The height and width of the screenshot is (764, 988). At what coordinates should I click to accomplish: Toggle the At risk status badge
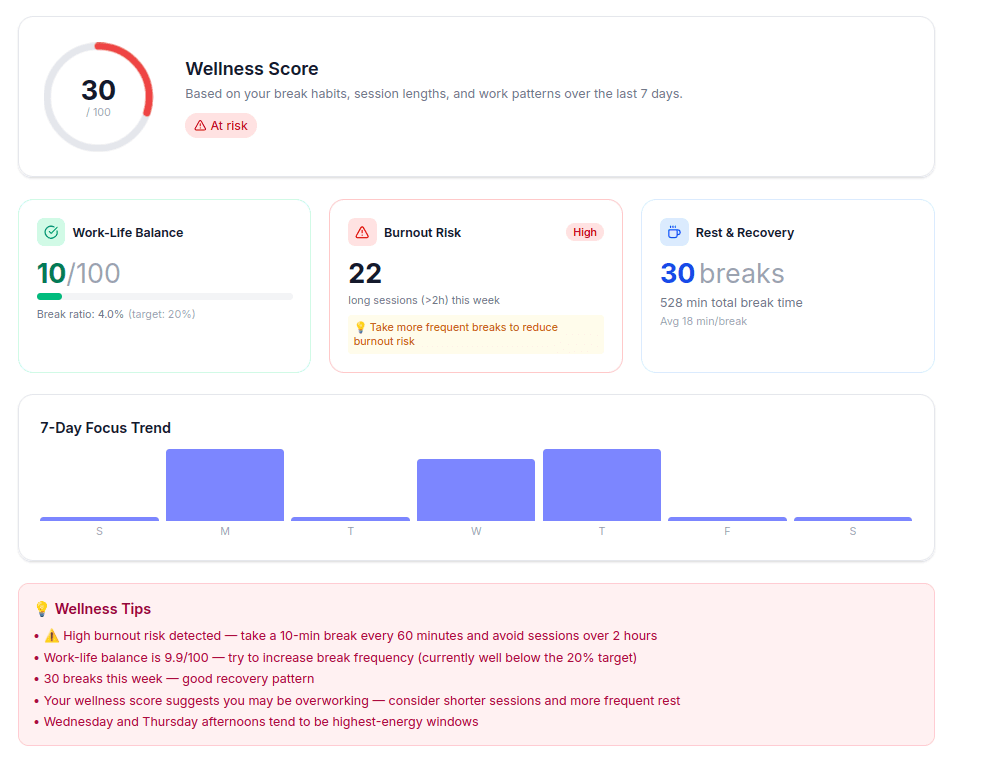point(220,125)
